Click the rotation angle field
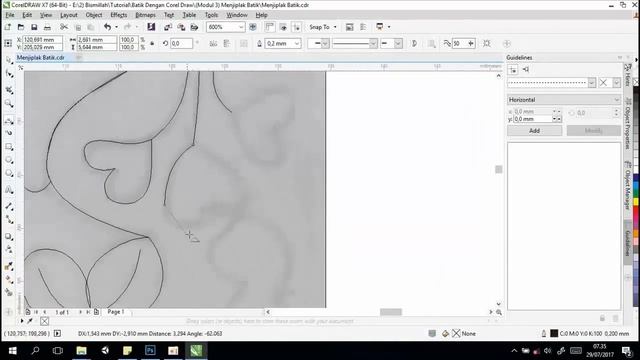The width and height of the screenshot is (640, 360). point(181,43)
